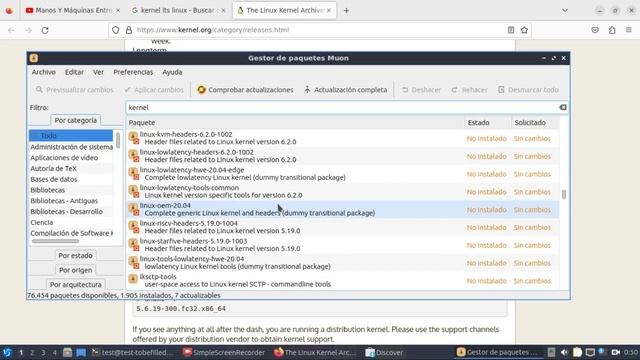Click the category list vertical scrollbar
640x360 pixels.
pyautogui.click(x=118, y=140)
